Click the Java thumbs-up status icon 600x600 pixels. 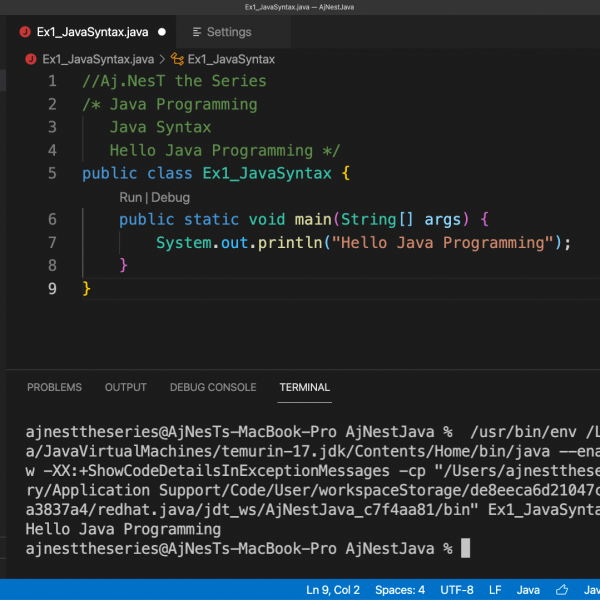pyautogui.click(x=563, y=589)
